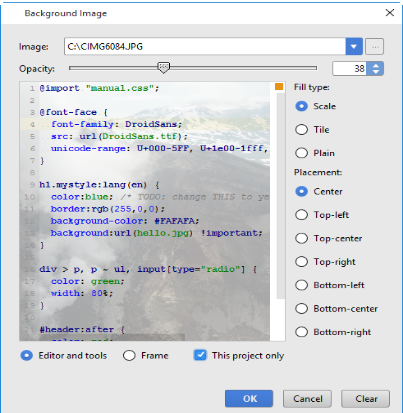This screenshot has height=413, width=403.
Task: Uncheck This project only checkbox
Action: tap(200, 355)
